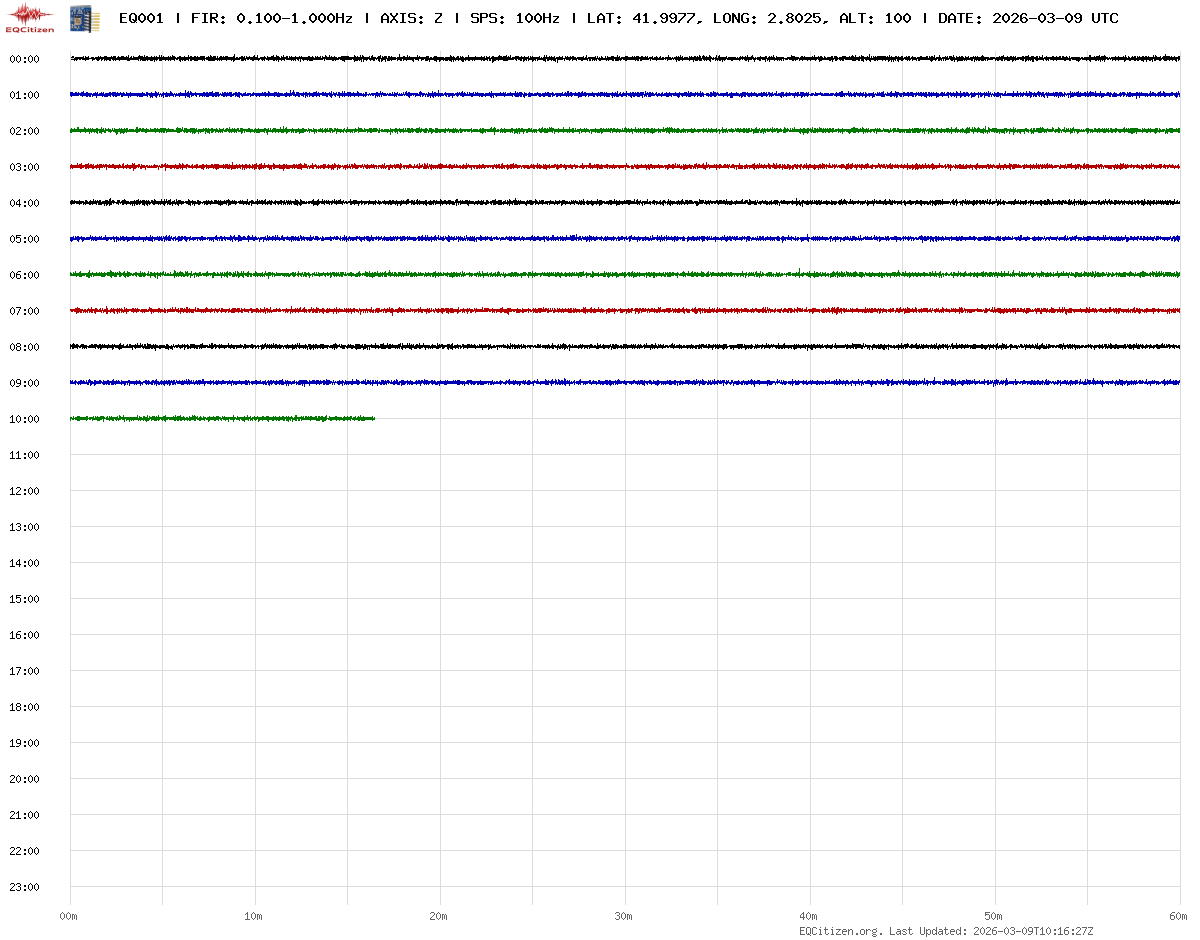This screenshot has height=940, width=1200.
Task: Click the 60m mark on the time axis
Action: 1178,916
